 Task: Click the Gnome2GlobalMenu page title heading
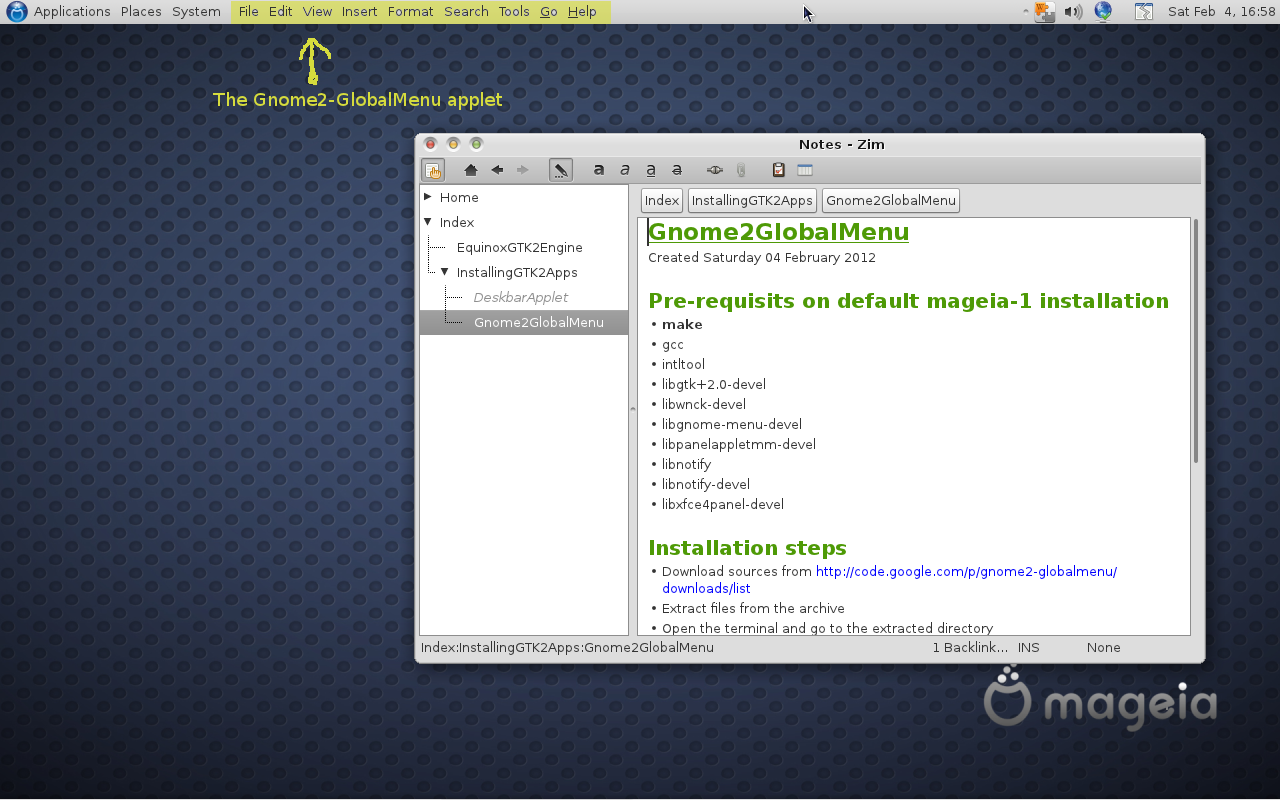778,232
